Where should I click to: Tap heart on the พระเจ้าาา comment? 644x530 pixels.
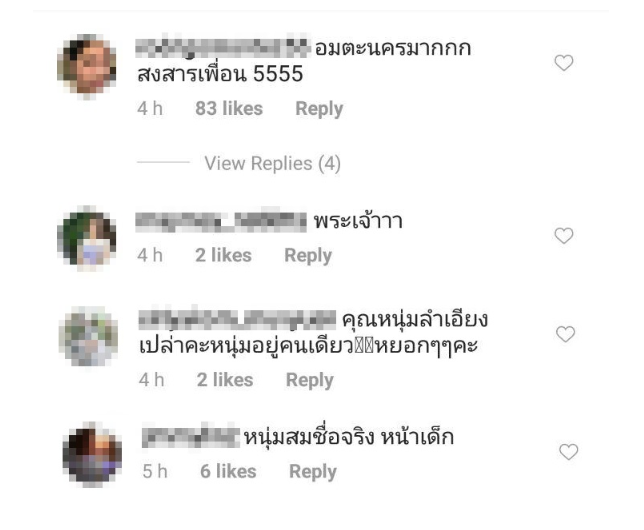pos(564,235)
